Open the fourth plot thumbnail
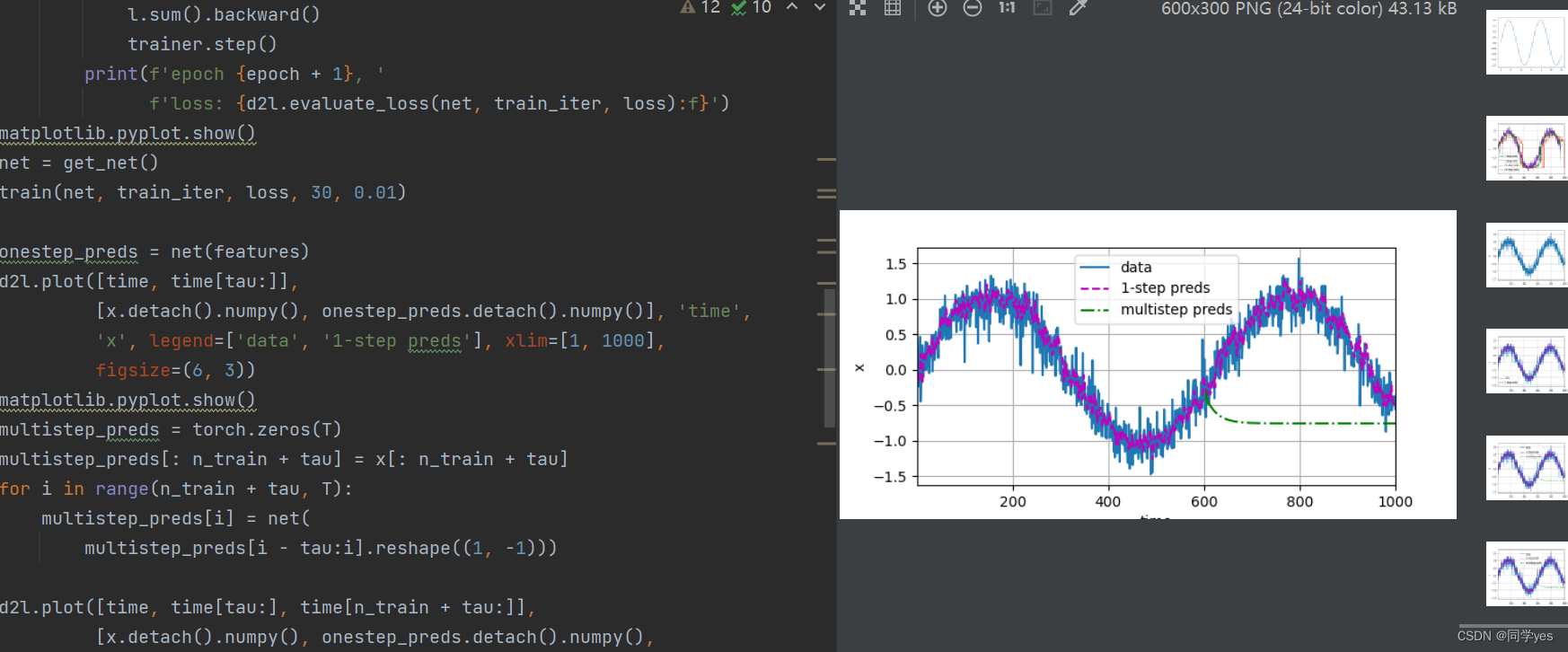This screenshot has height=652, width=1568. click(x=1527, y=361)
